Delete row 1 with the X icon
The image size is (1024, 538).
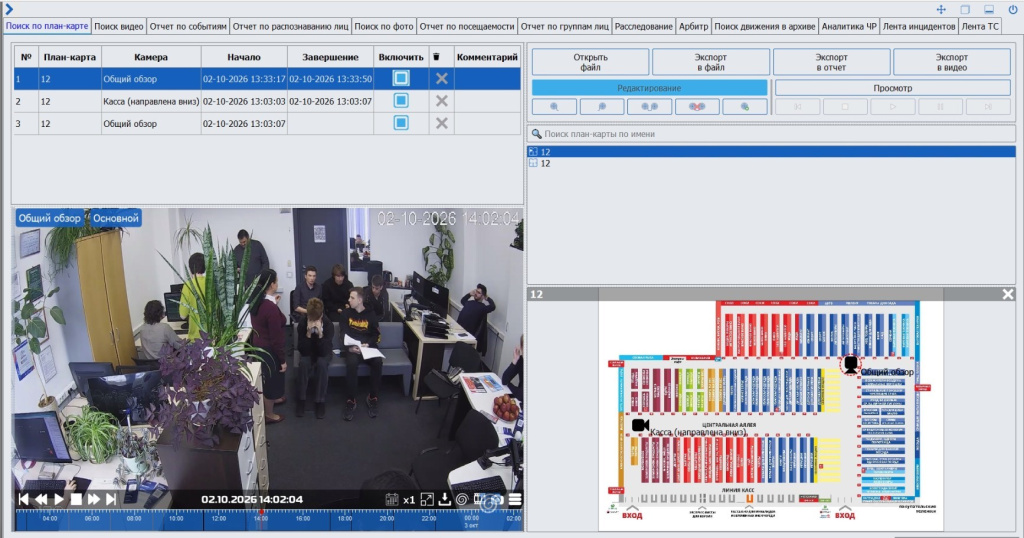pyautogui.click(x=441, y=78)
